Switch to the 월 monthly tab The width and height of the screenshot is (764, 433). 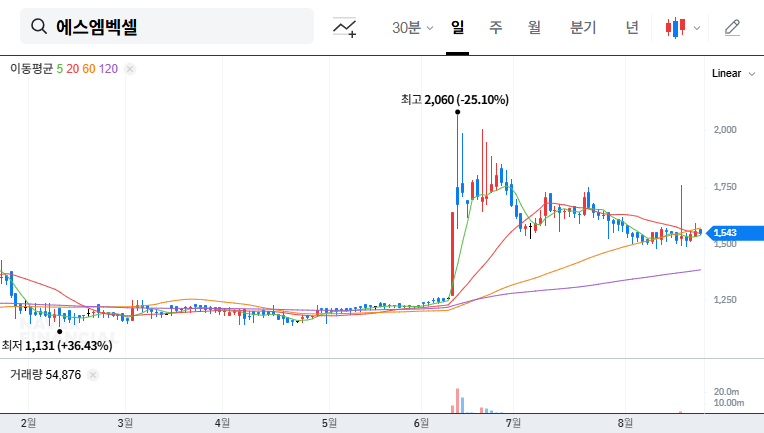pyautogui.click(x=535, y=27)
